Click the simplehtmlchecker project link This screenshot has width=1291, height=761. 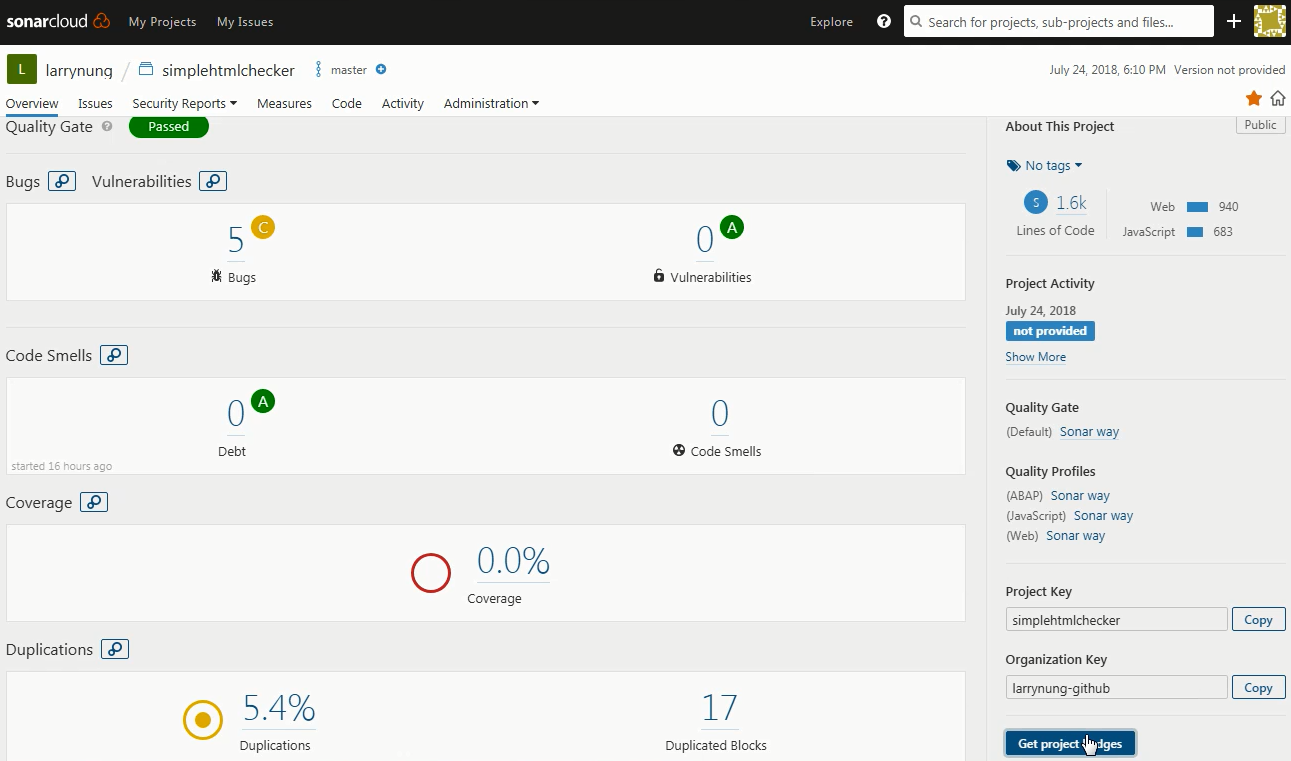(x=228, y=70)
